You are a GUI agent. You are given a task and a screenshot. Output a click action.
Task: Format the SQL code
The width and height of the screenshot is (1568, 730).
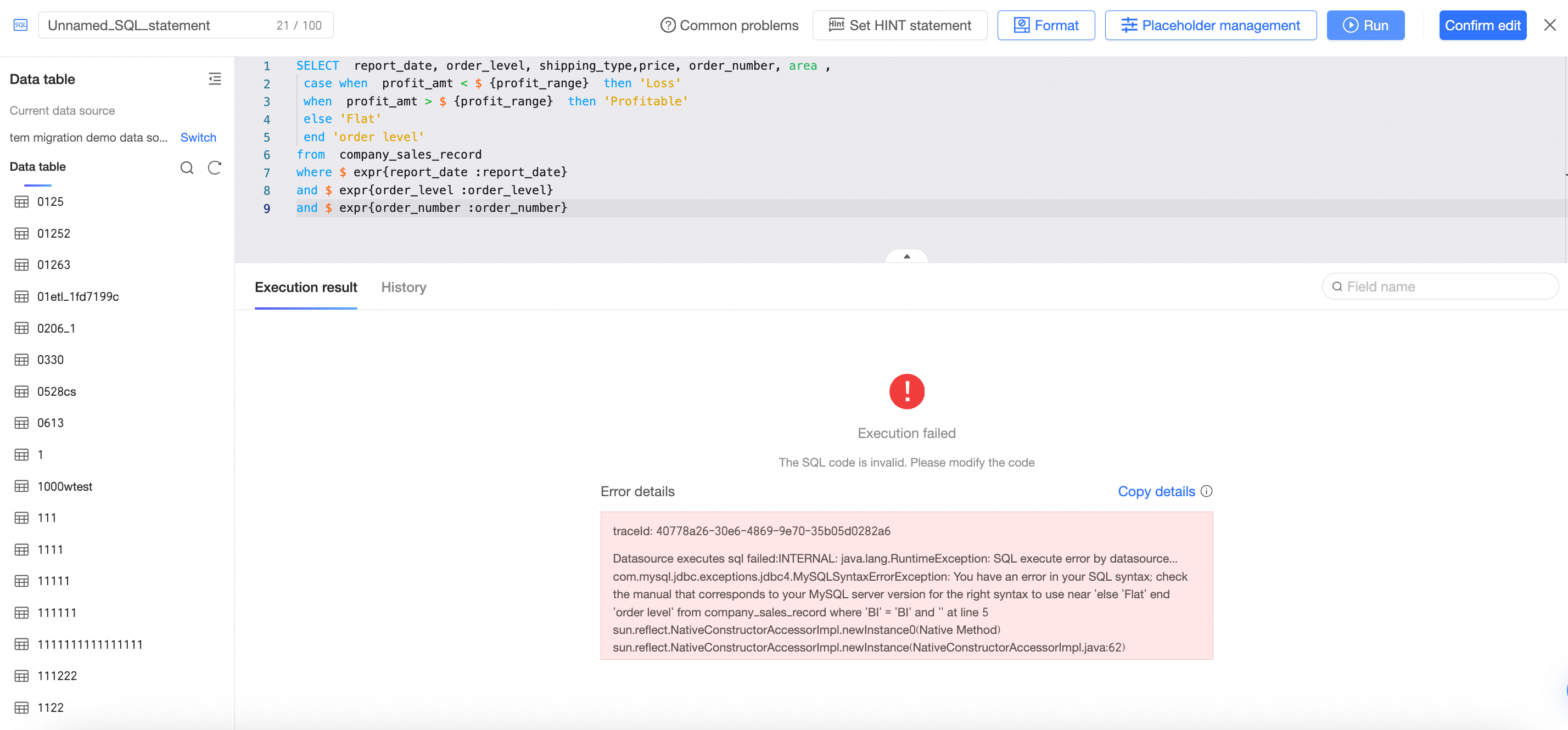pyautogui.click(x=1045, y=25)
